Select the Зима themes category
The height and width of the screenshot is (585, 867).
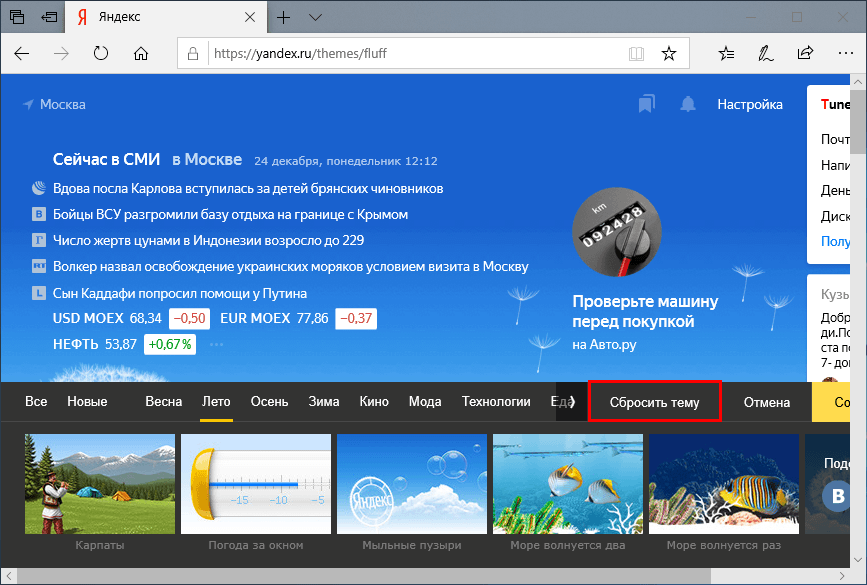tap(324, 401)
